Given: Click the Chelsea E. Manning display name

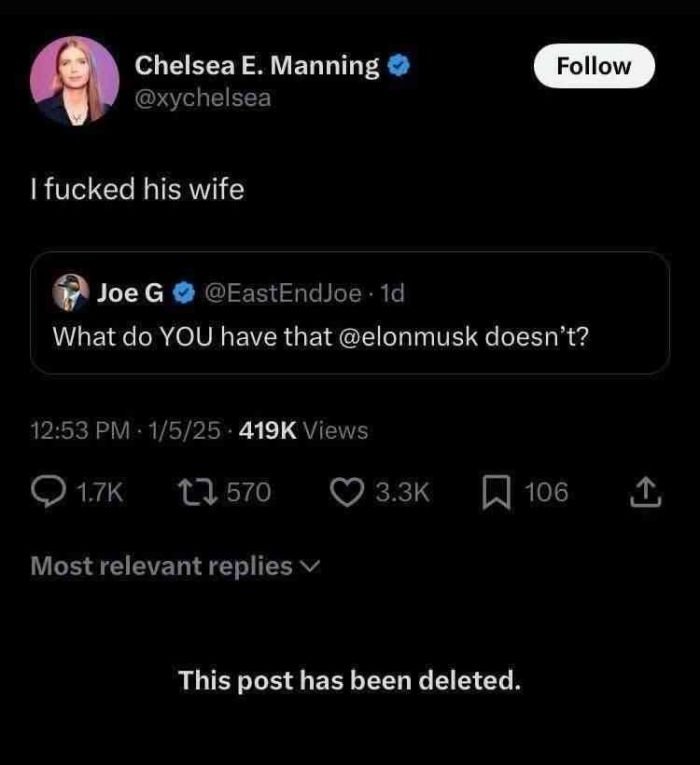Looking at the screenshot, I should 257,66.
